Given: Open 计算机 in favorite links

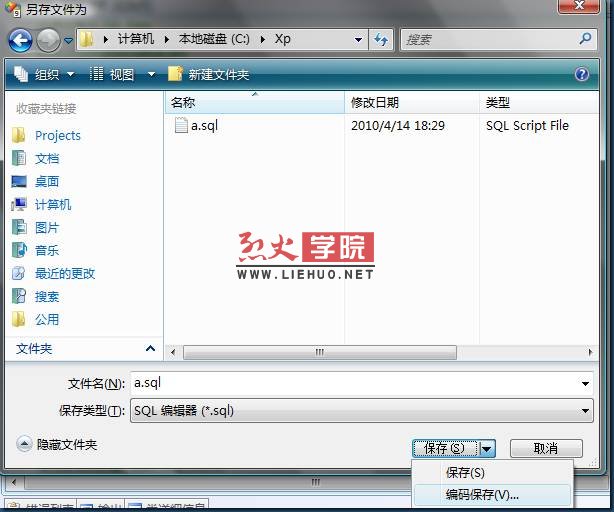Looking at the screenshot, I should coord(53,205).
